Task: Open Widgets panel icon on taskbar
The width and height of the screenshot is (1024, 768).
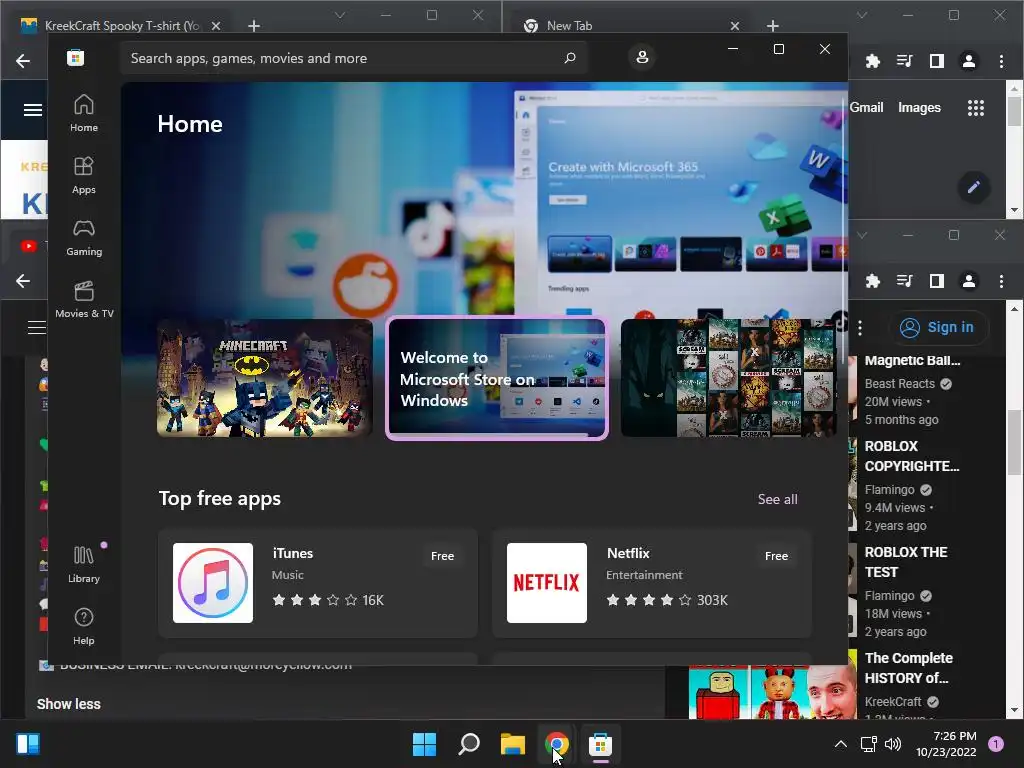Action: click(x=27, y=744)
